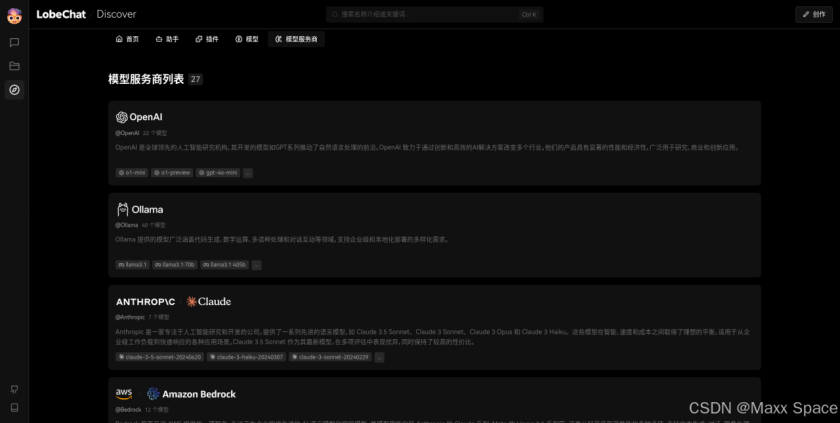Click '12 个模型' count on Bedrock card
Viewport: 840px width, 423px height.
[x=156, y=410]
